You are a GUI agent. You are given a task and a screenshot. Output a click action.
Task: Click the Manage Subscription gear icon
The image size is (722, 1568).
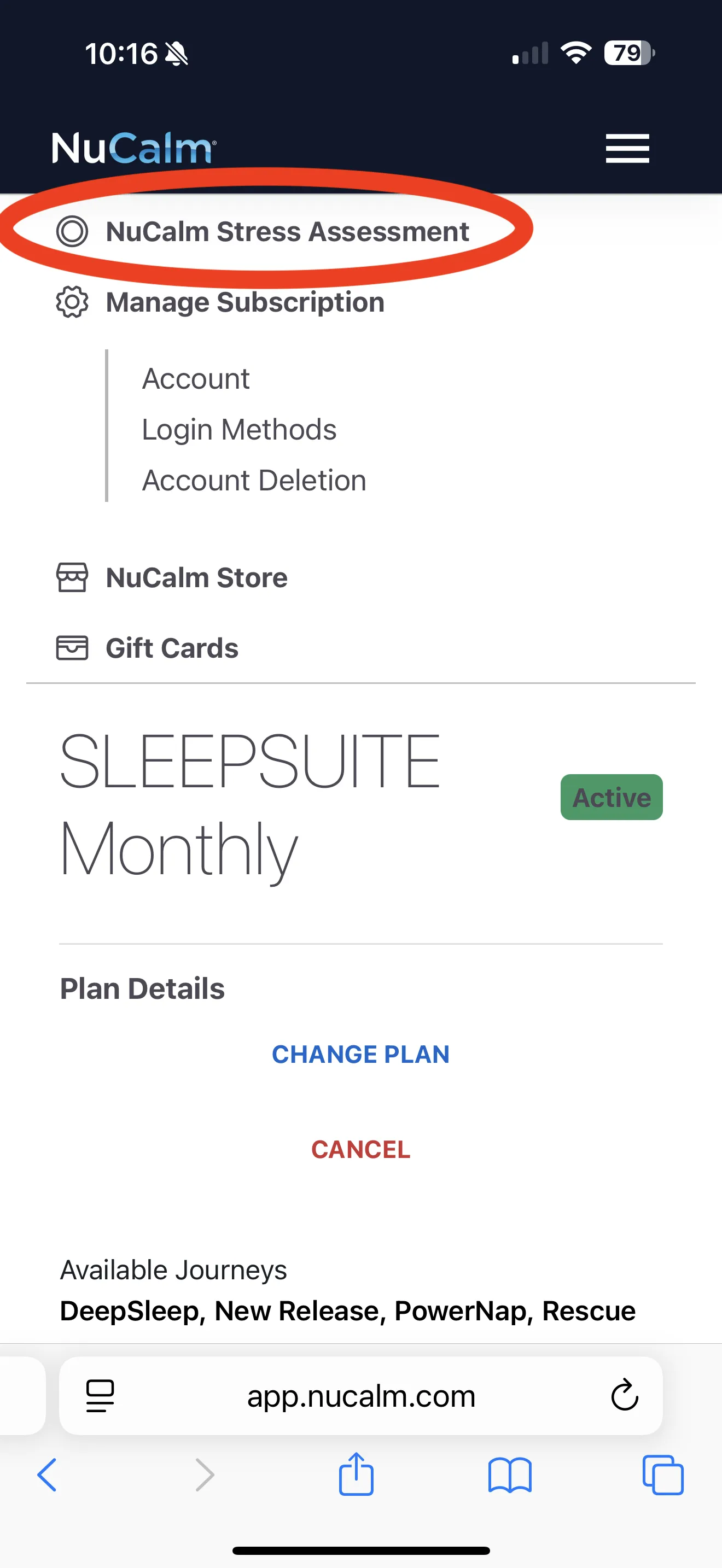tap(72, 302)
